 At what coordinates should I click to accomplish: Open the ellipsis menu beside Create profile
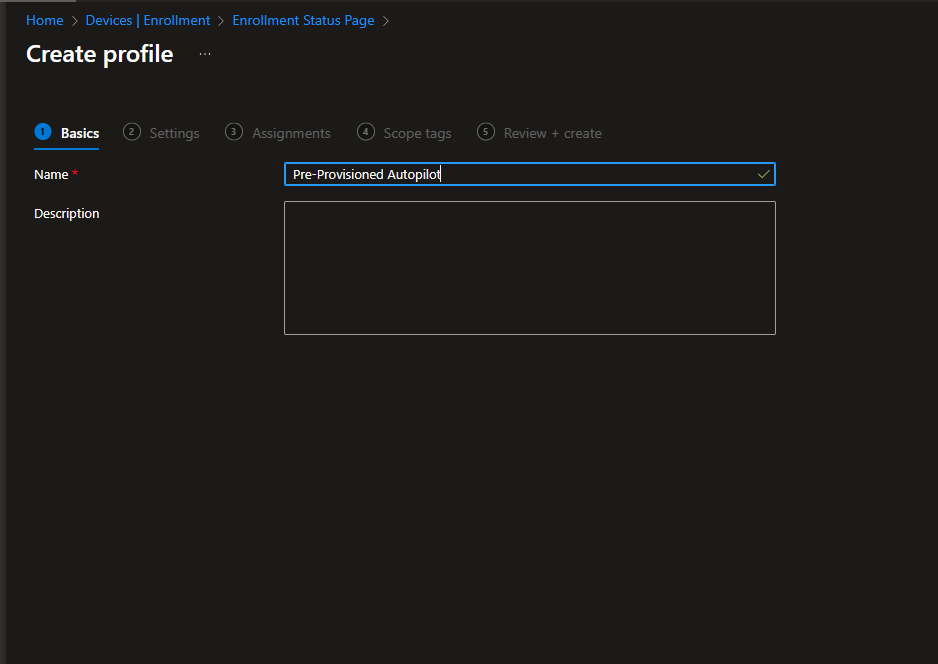click(205, 54)
